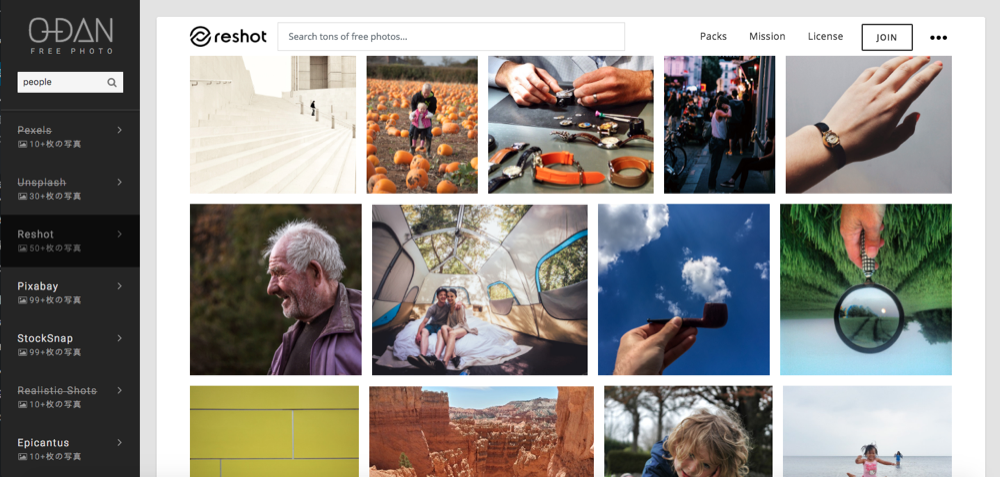Screen dimensions: 1000x477
Task: Click the photo count icon under Pixabay
Action: point(22,300)
